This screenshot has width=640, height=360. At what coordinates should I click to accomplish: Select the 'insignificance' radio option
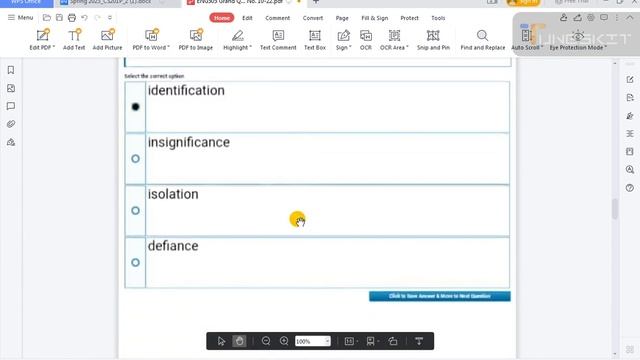click(x=136, y=159)
